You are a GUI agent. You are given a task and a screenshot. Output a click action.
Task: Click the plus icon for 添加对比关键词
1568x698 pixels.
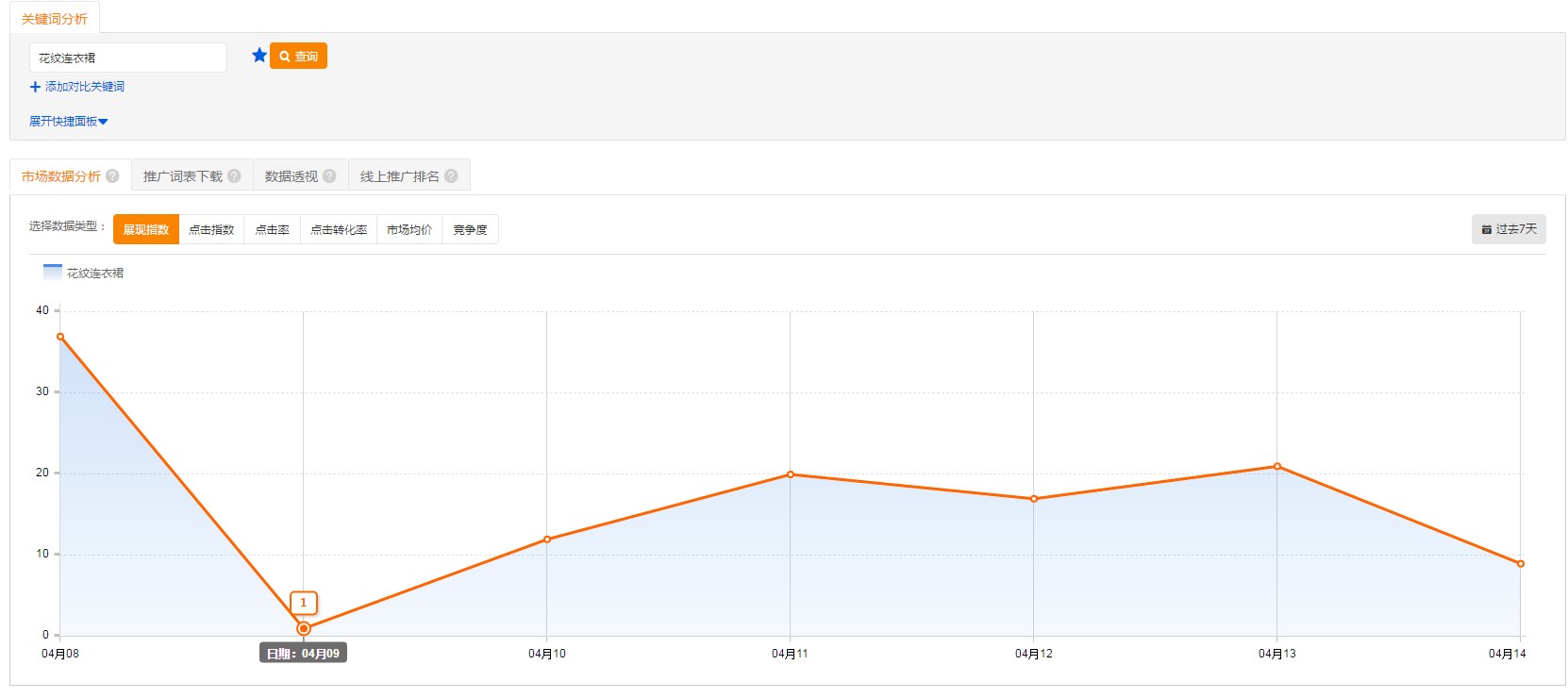[x=35, y=87]
